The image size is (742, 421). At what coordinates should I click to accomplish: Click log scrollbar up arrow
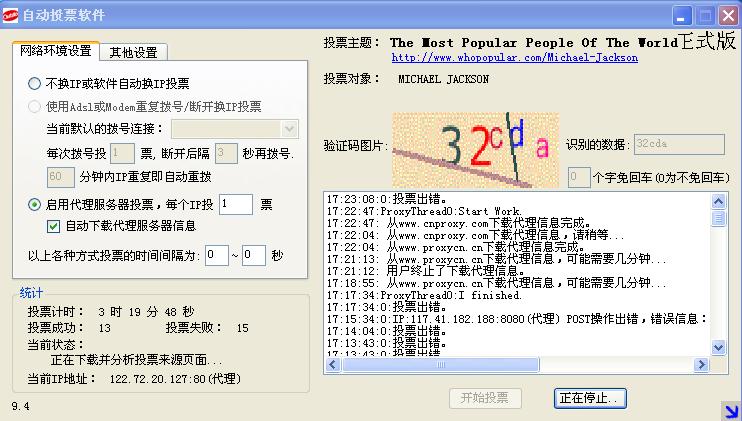[718, 202]
